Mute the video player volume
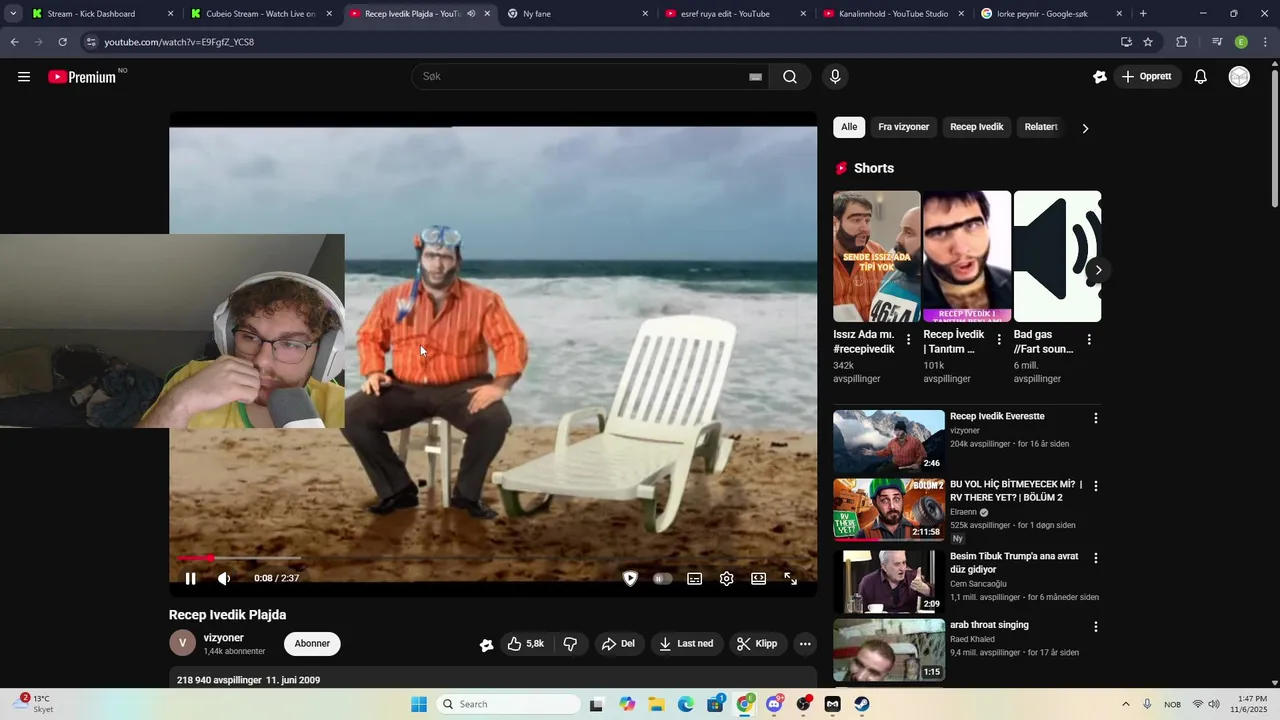 pyautogui.click(x=224, y=578)
